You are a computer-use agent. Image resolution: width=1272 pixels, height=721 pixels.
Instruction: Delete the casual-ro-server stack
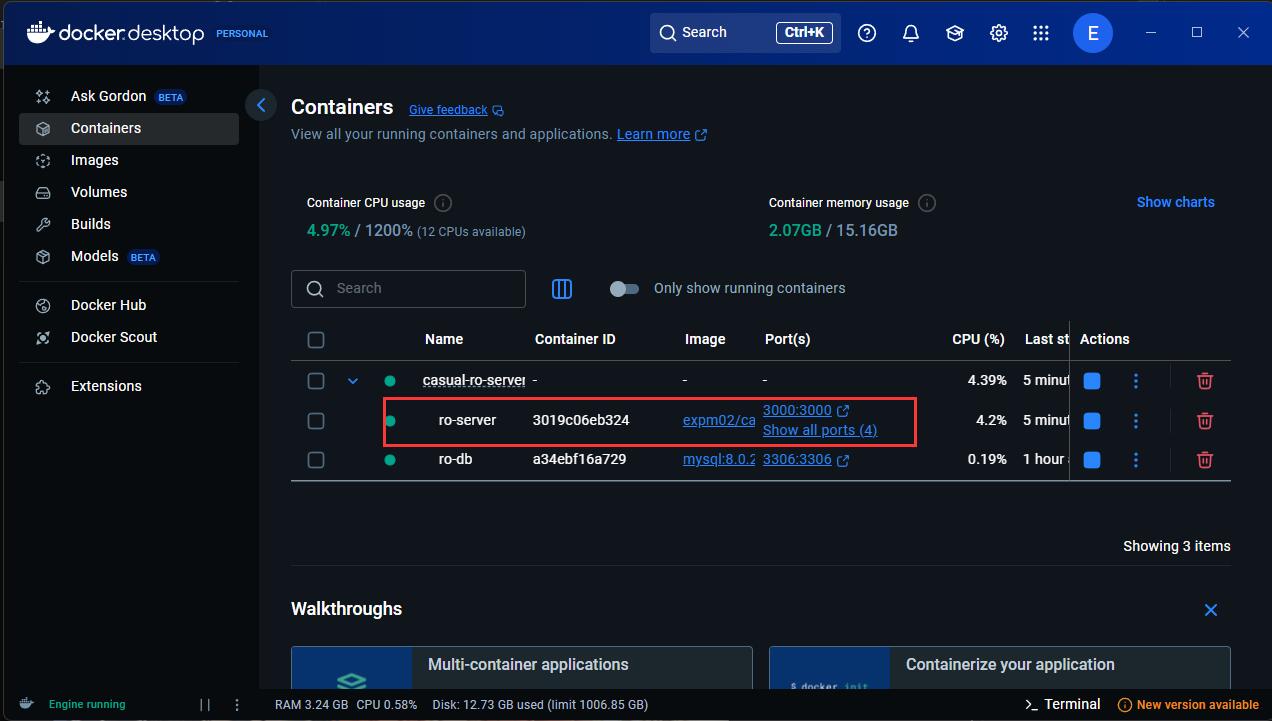coord(1205,381)
